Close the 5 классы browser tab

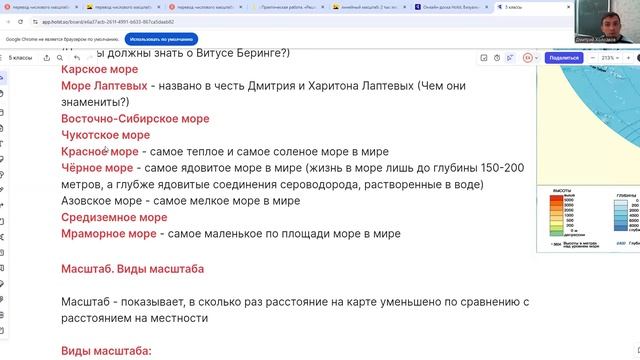point(568,7)
